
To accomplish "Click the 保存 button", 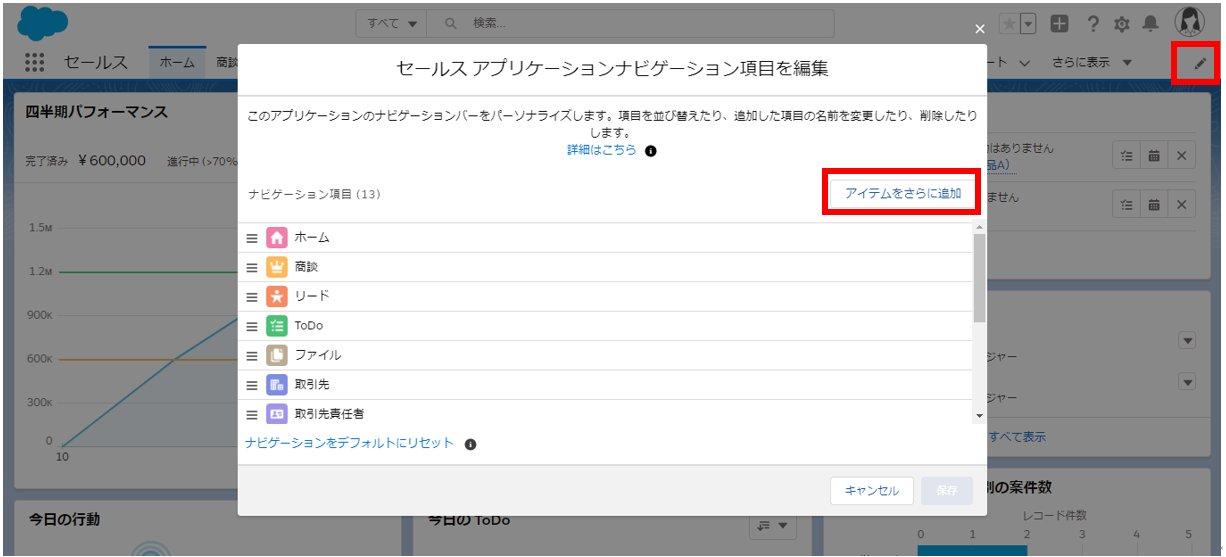I will [x=946, y=491].
